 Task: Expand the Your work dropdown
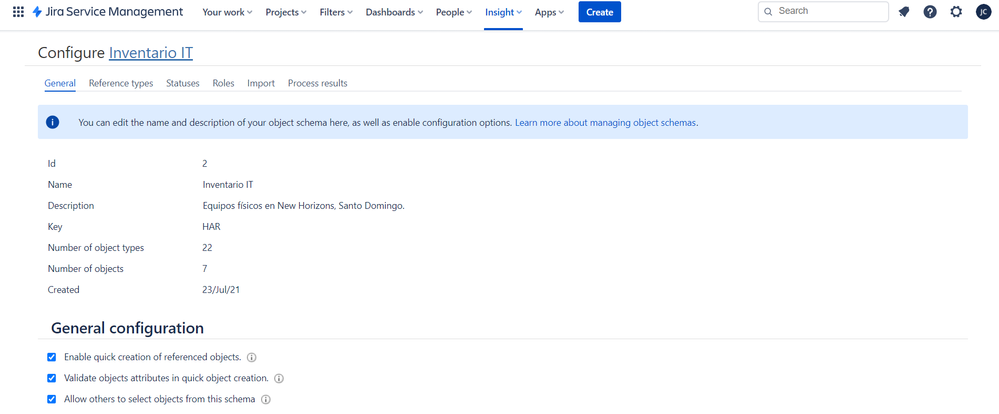coord(227,12)
